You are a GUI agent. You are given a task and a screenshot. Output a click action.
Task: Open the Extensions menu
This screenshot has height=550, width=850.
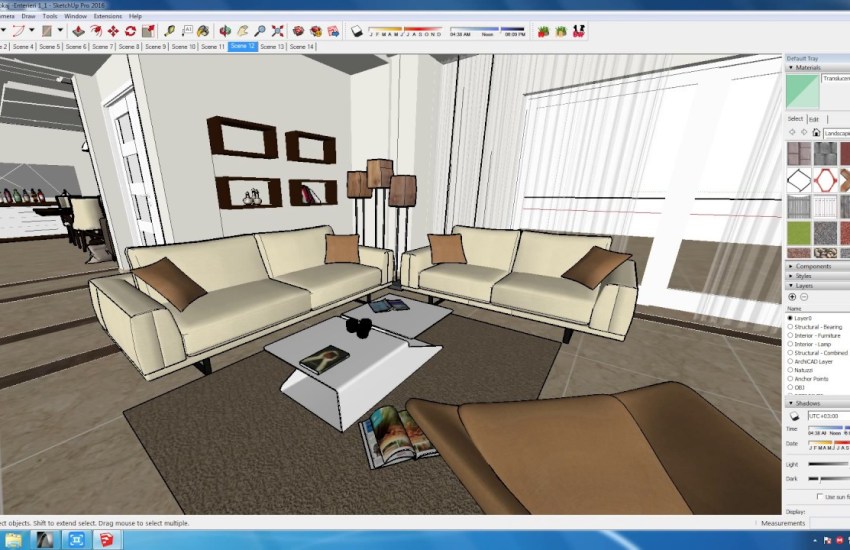[x=107, y=16]
